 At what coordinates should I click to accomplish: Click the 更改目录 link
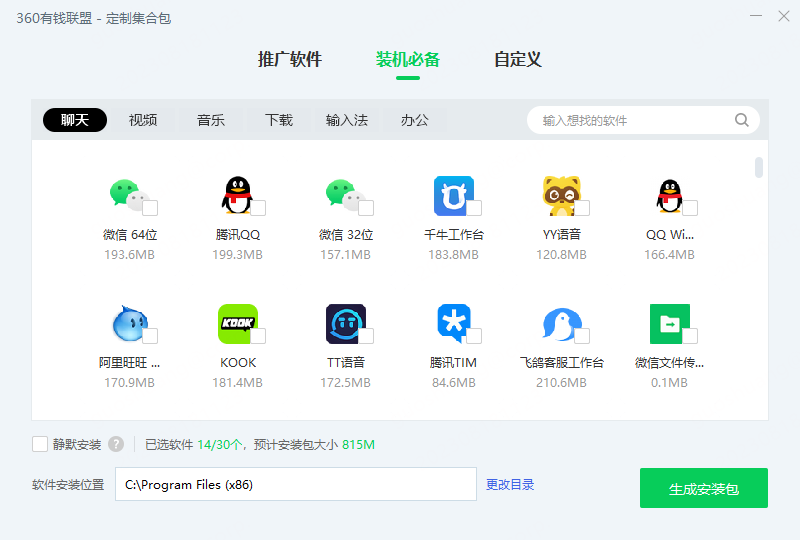tap(510, 484)
